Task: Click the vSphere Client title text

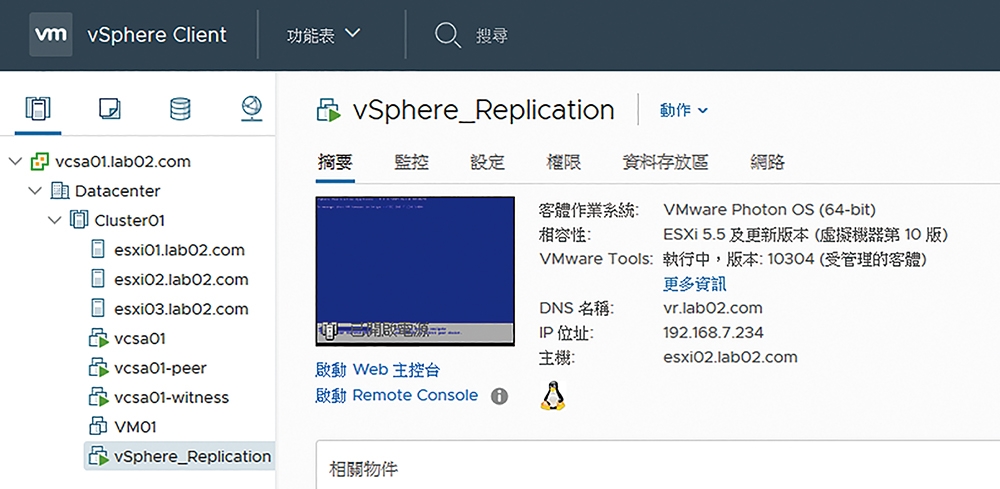Action: (157, 34)
